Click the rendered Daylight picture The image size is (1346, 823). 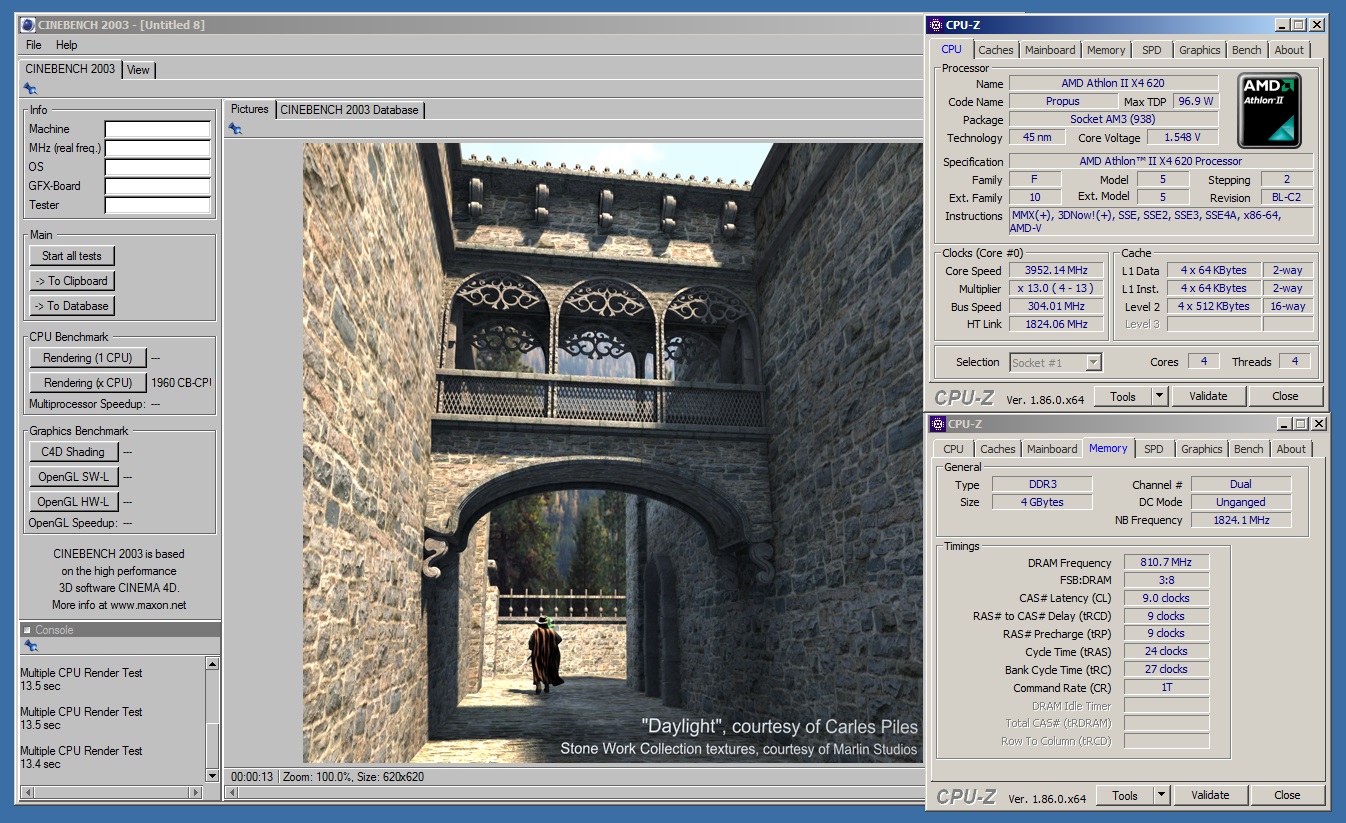point(612,453)
